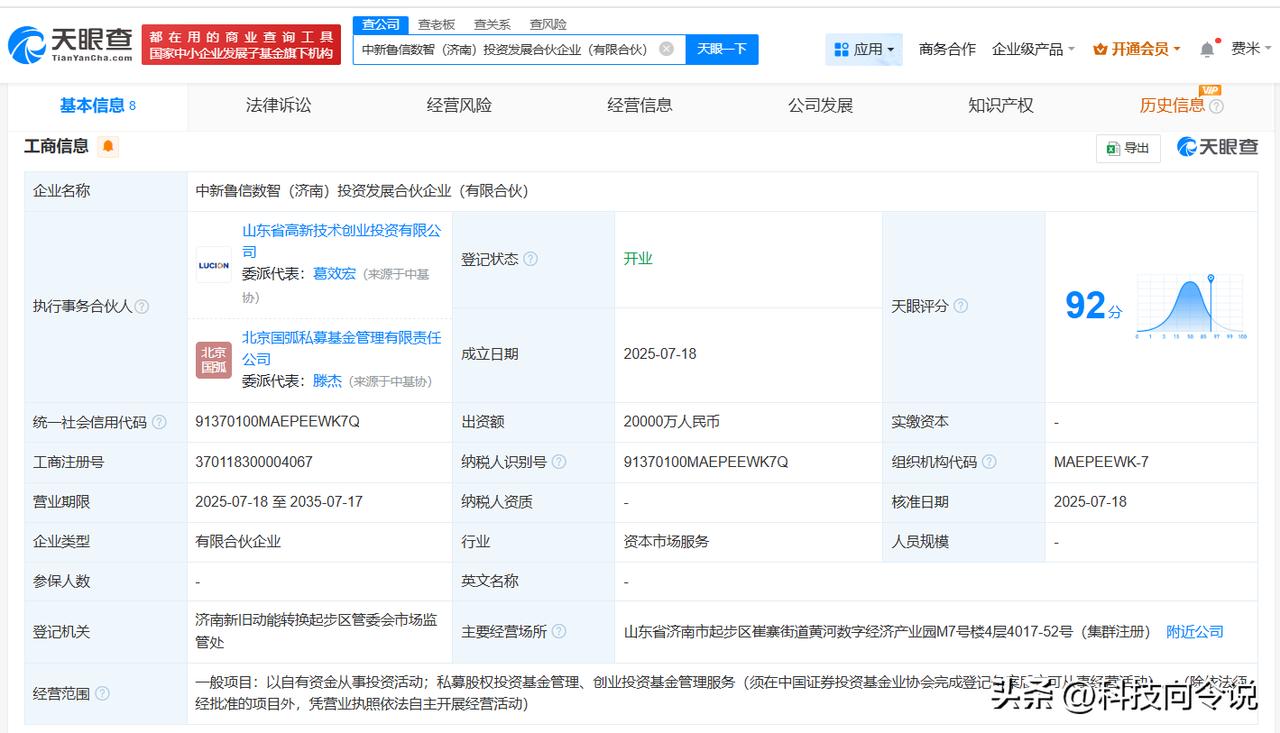
Task: Select organization code MAEPEEWK-7
Action: pyautogui.click(x=1101, y=462)
